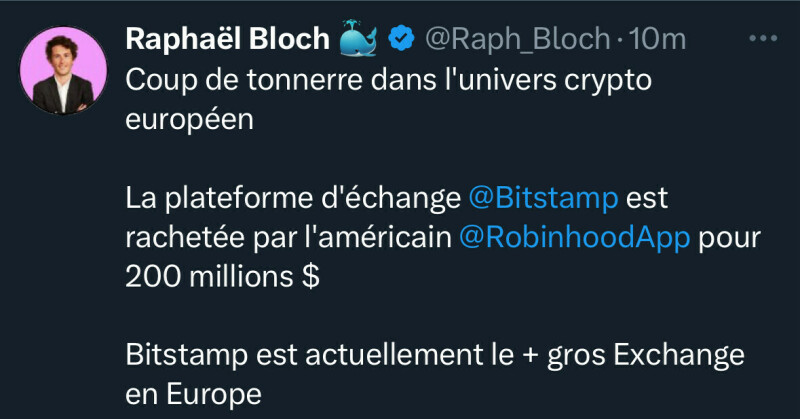Open the three-dot more options menu
800x419 pixels.
(x=763, y=38)
